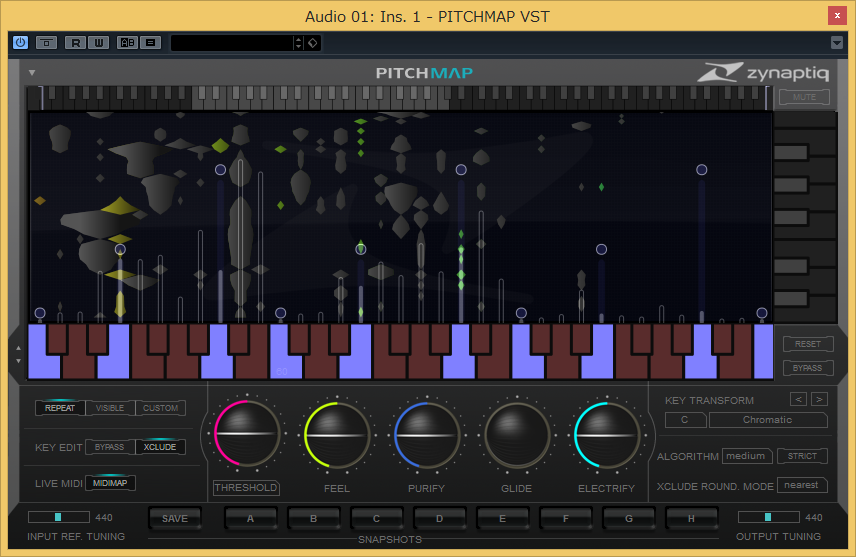This screenshot has width=856, height=557.
Task: Toggle the keyboard BYPASS button
Action: (x=808, y=368)
